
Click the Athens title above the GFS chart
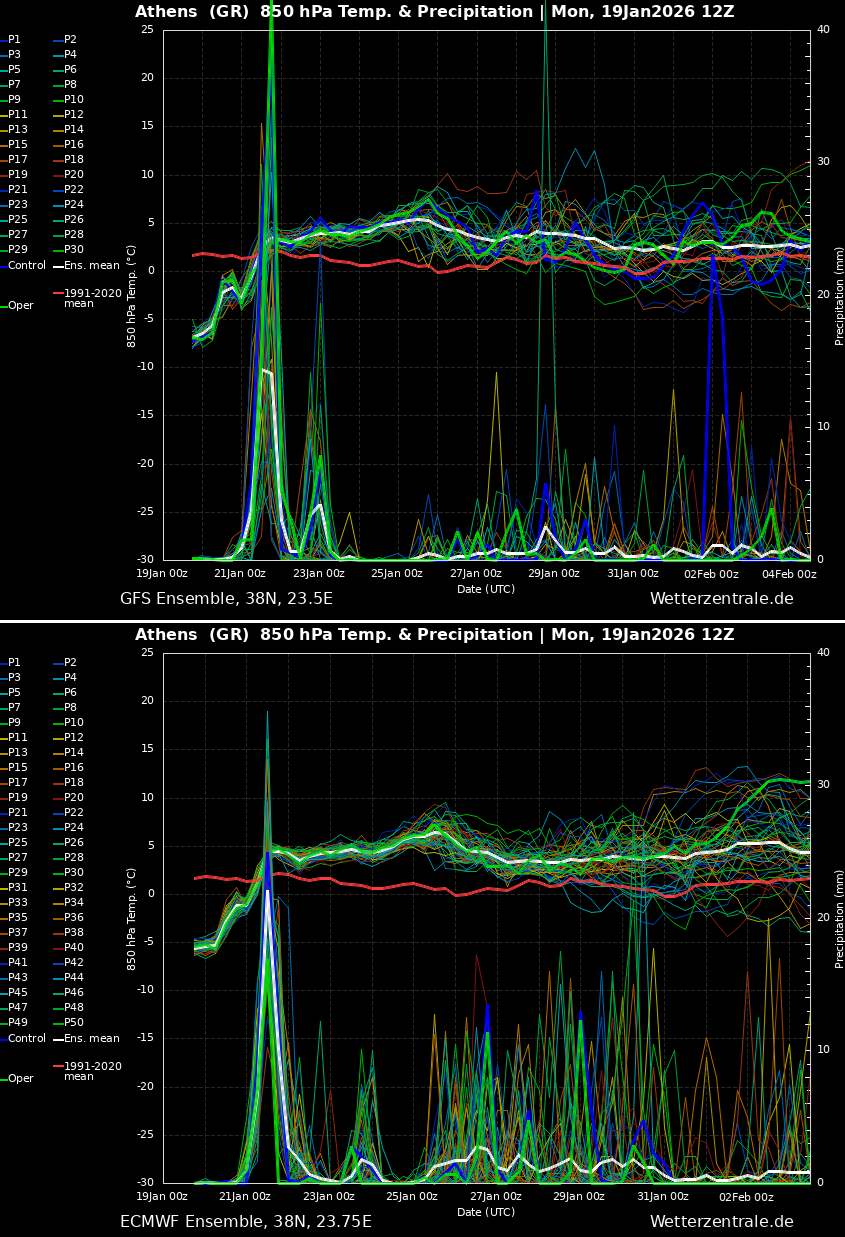pyautogui.click(x=434, y=12)
